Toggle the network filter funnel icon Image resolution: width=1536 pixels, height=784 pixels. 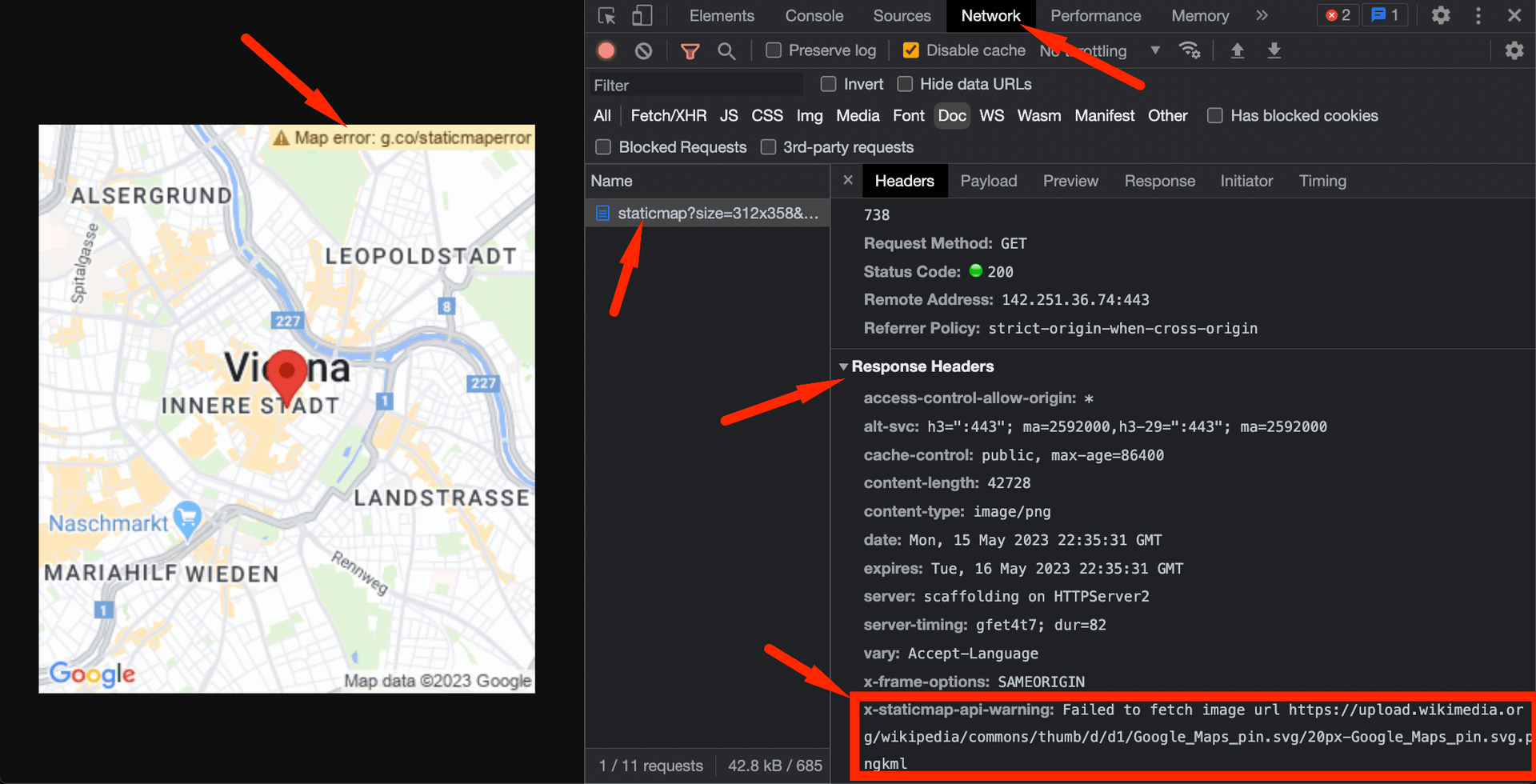[x=690, y=51]
